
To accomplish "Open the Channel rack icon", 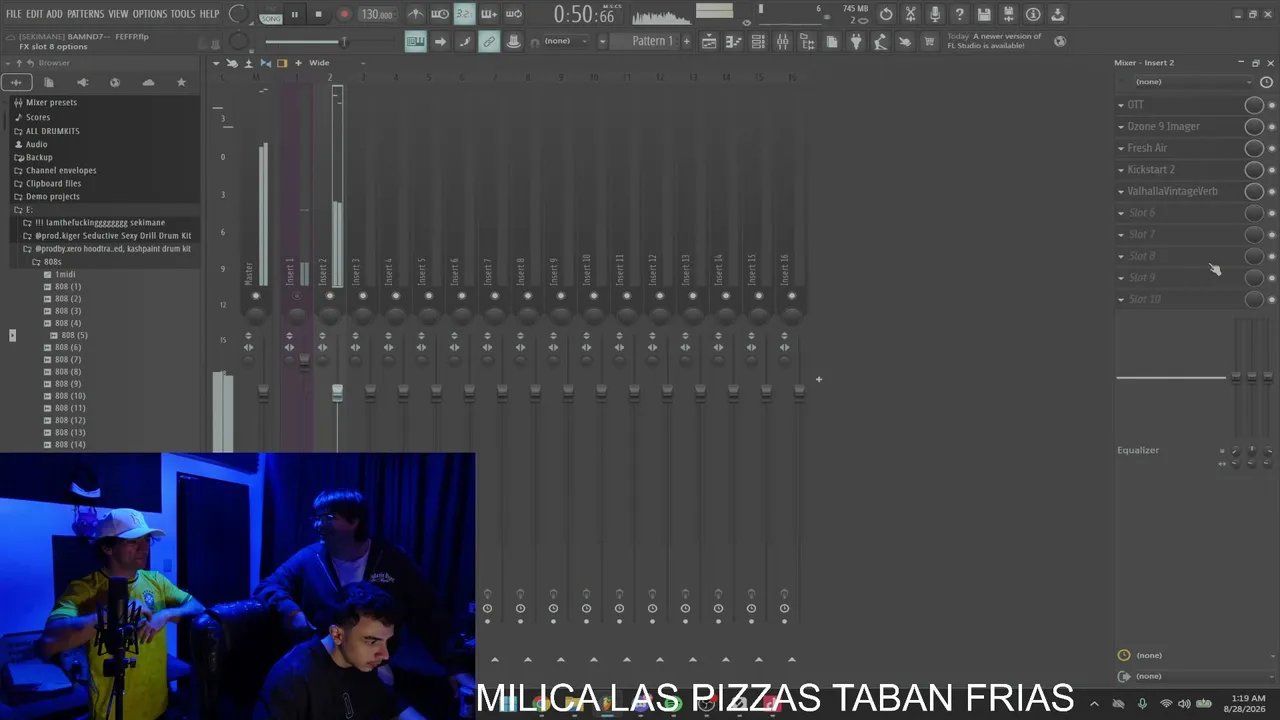I will [758, 41].
